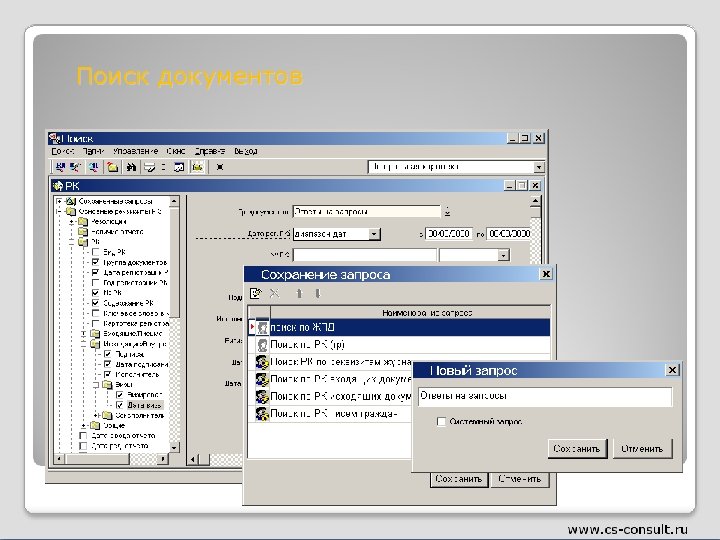720x540 pixels.
Task: Click the move-down arrow in the Сохранение запроса toolbar
Action: [x=318, y=293]
